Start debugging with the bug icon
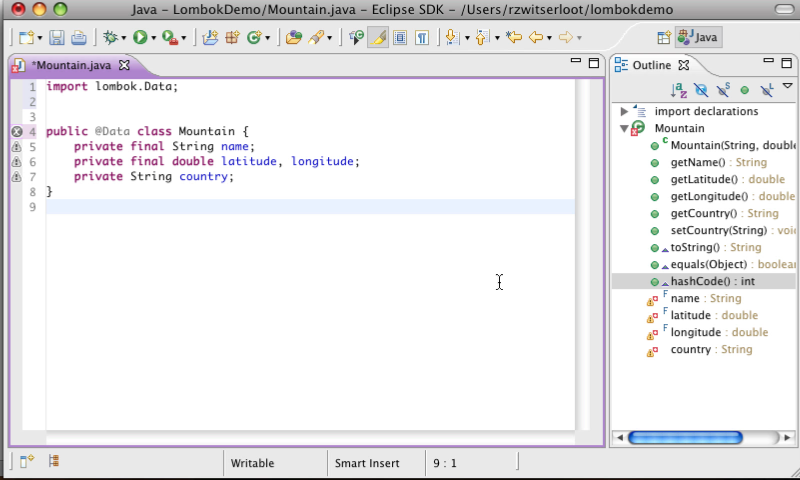 click(x=108, y=38)
